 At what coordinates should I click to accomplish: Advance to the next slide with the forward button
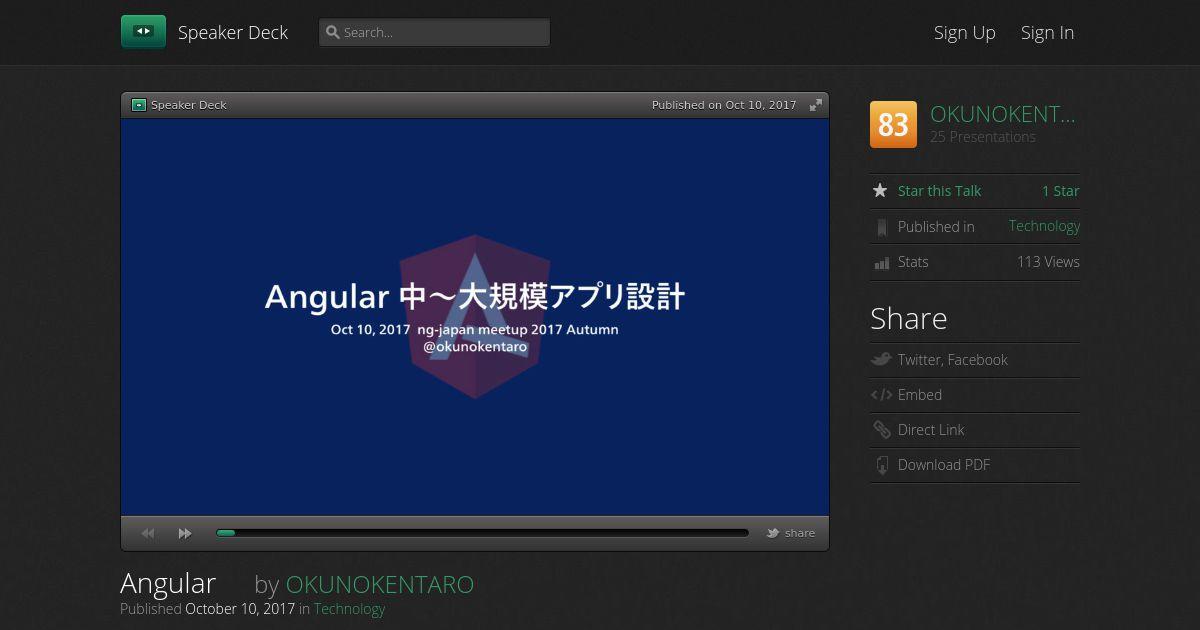(185, 533)
